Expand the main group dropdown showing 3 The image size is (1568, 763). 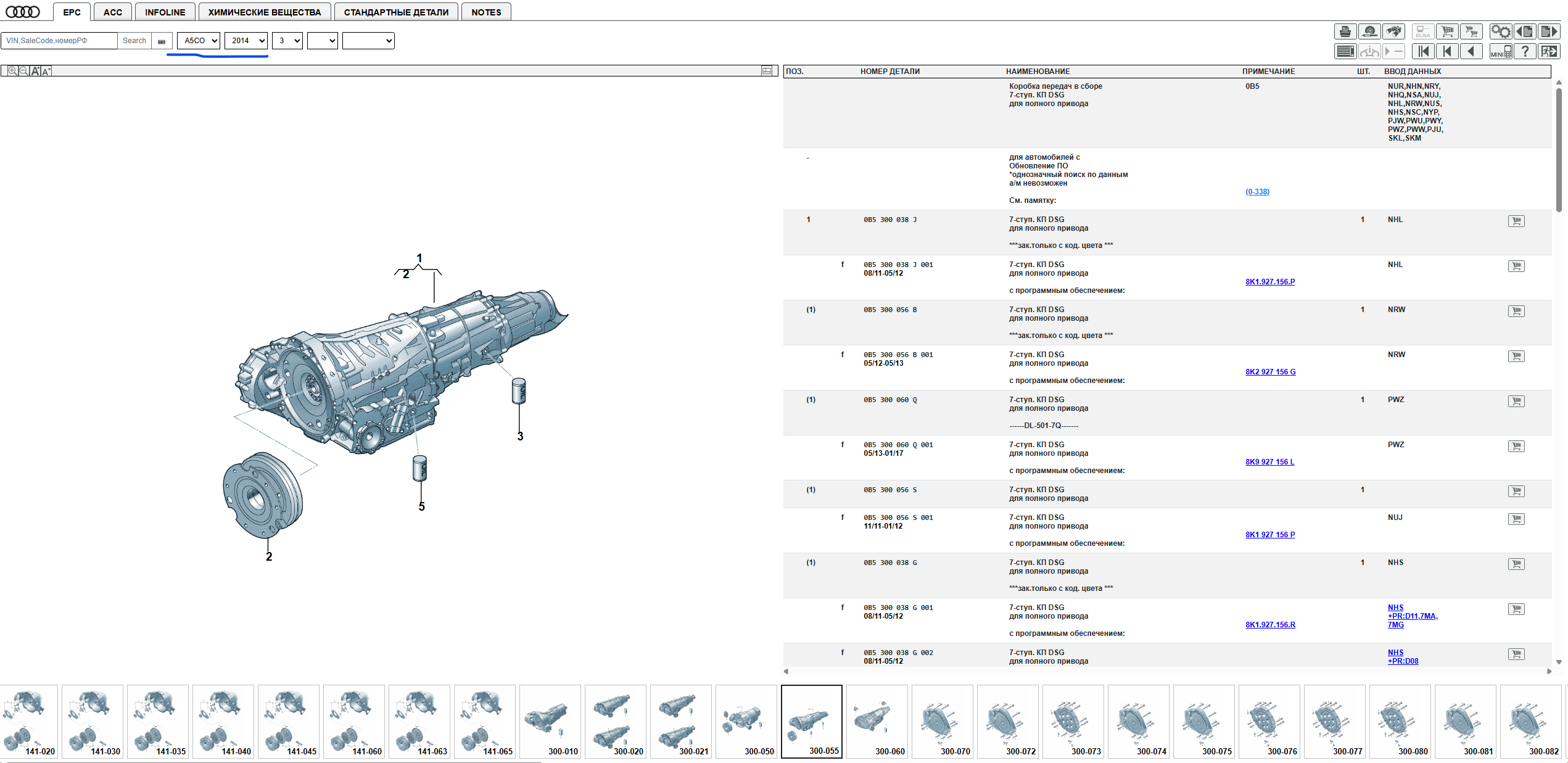coord(287,41)
